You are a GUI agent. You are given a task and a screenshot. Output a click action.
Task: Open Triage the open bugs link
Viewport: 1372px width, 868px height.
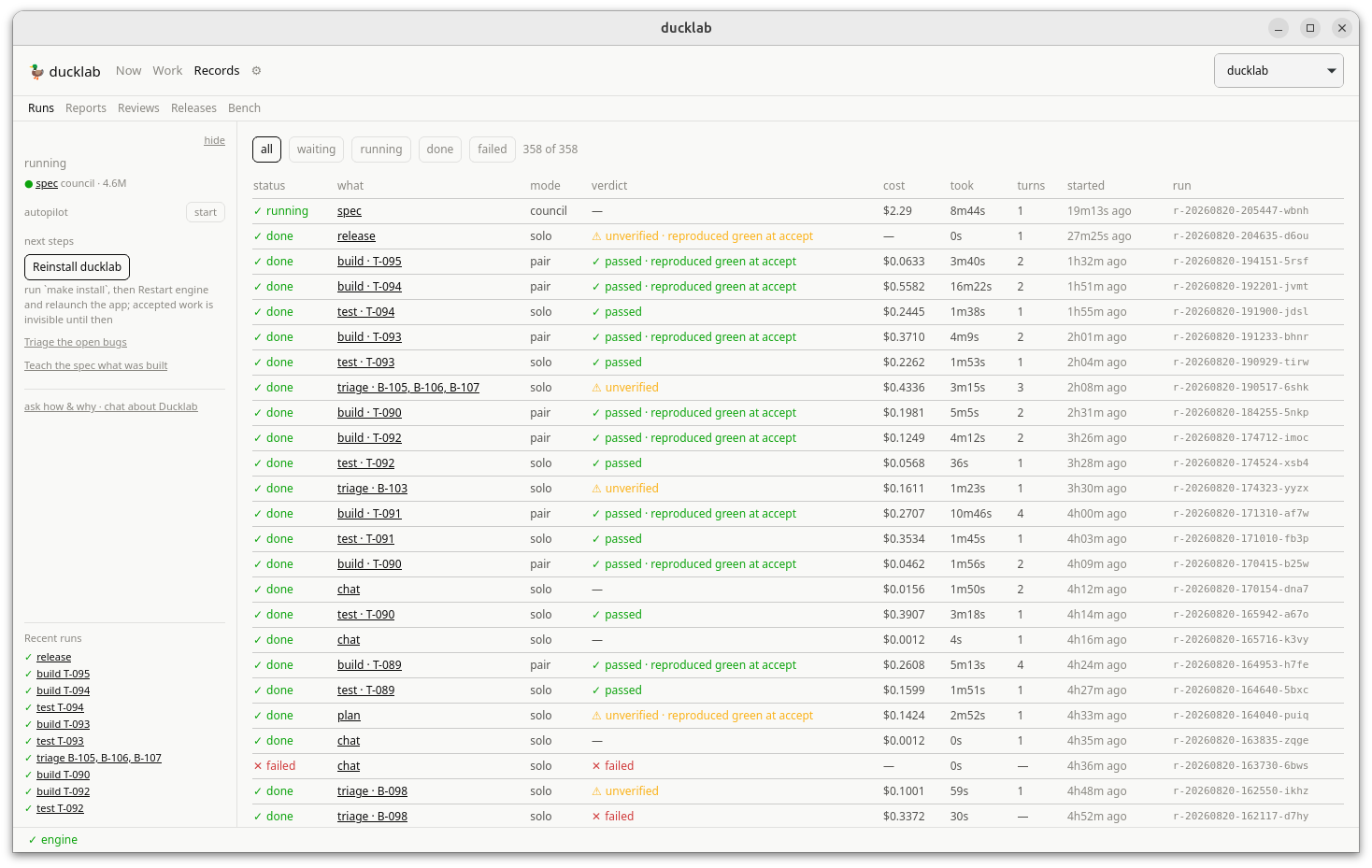tap(76, 343)
